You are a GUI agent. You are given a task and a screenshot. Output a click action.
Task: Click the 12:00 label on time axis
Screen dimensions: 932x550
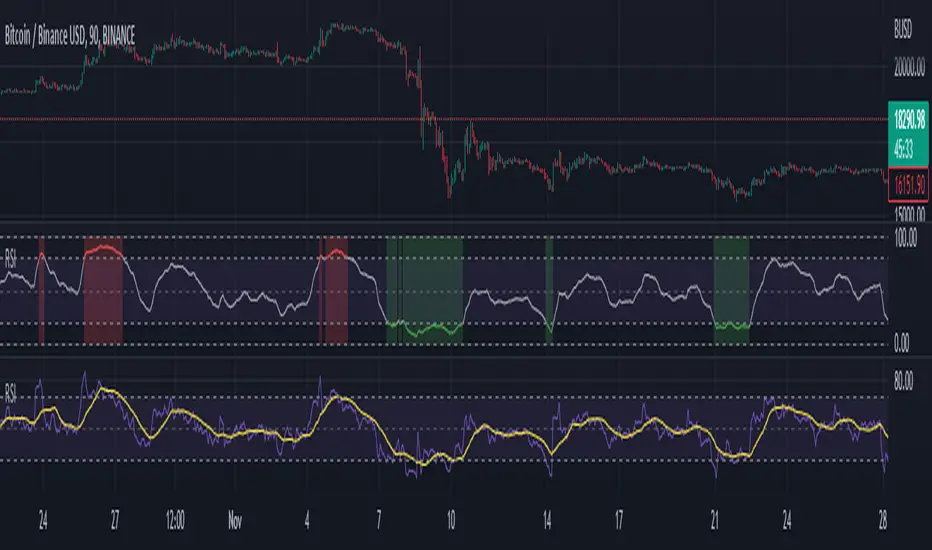175,521
